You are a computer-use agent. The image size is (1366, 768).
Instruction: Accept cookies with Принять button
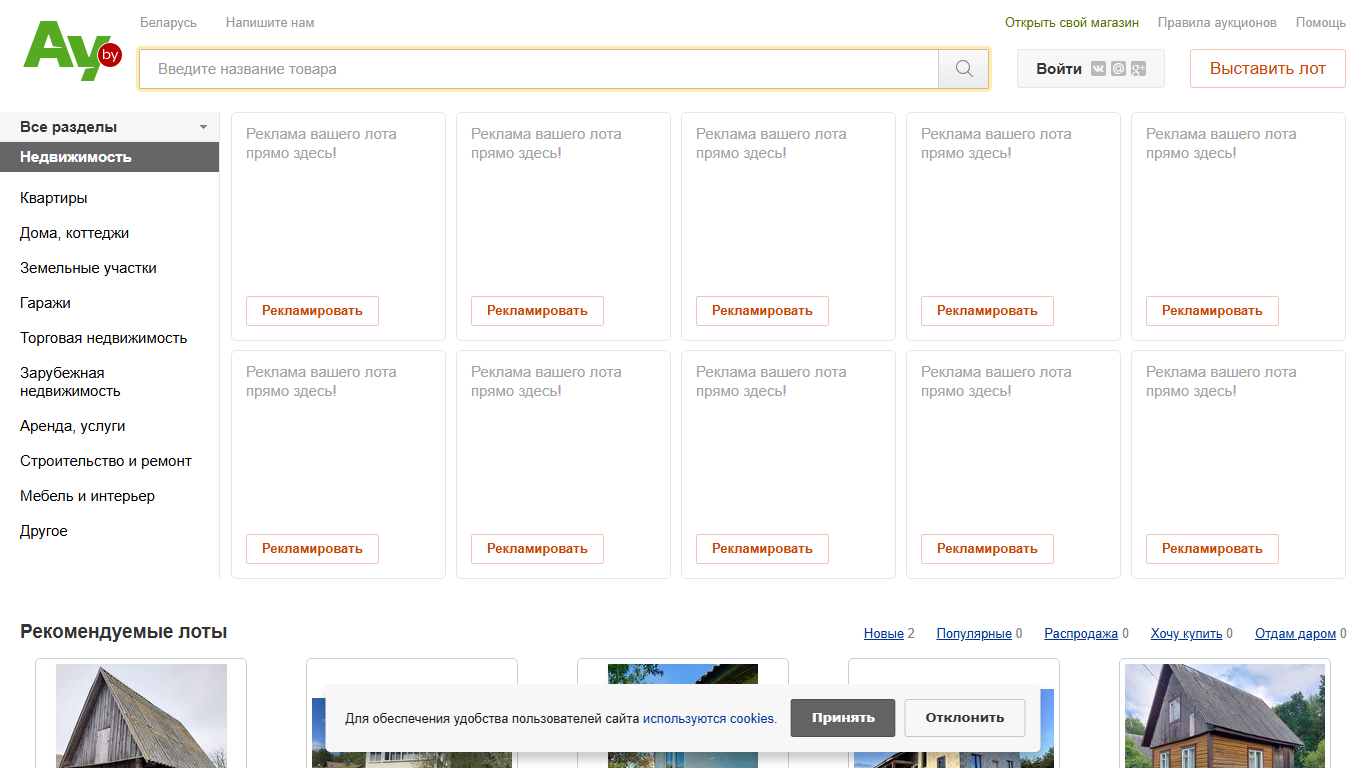[843, 718]
